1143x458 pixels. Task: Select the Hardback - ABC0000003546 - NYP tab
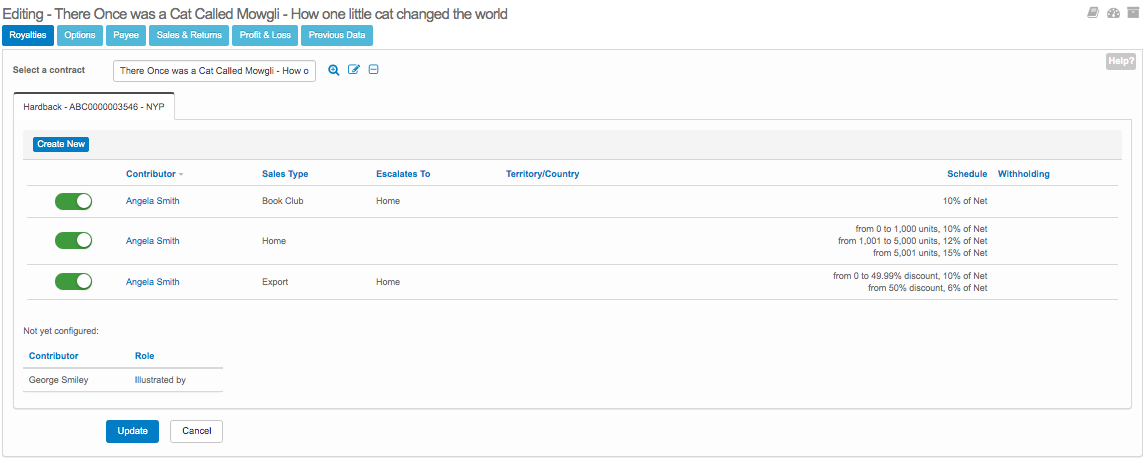(x=94, y=106)
